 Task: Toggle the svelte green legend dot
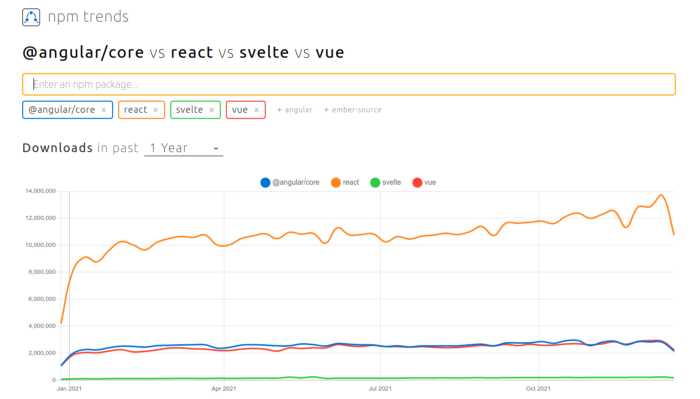(x=375, y=183)
